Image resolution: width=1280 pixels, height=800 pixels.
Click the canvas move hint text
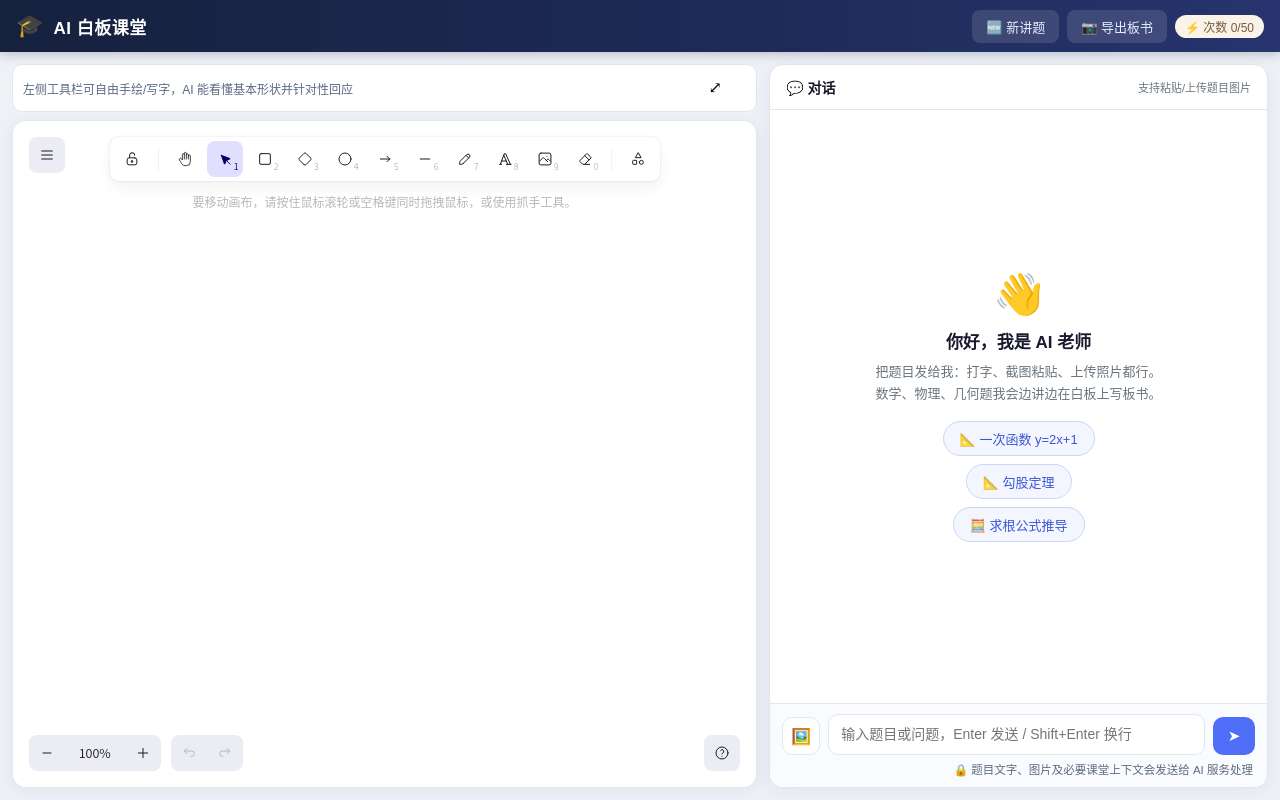[384, 202]
